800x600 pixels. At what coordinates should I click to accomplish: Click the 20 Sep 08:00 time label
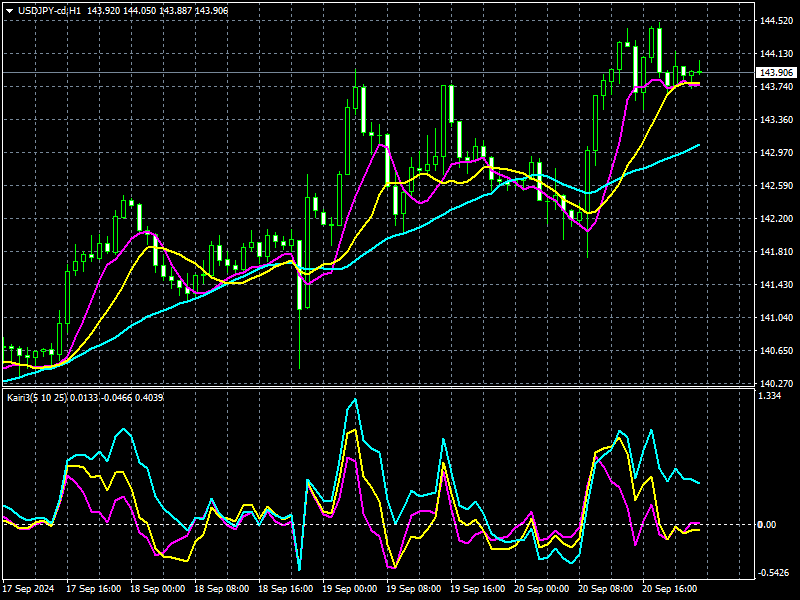(x=606, y=589)
